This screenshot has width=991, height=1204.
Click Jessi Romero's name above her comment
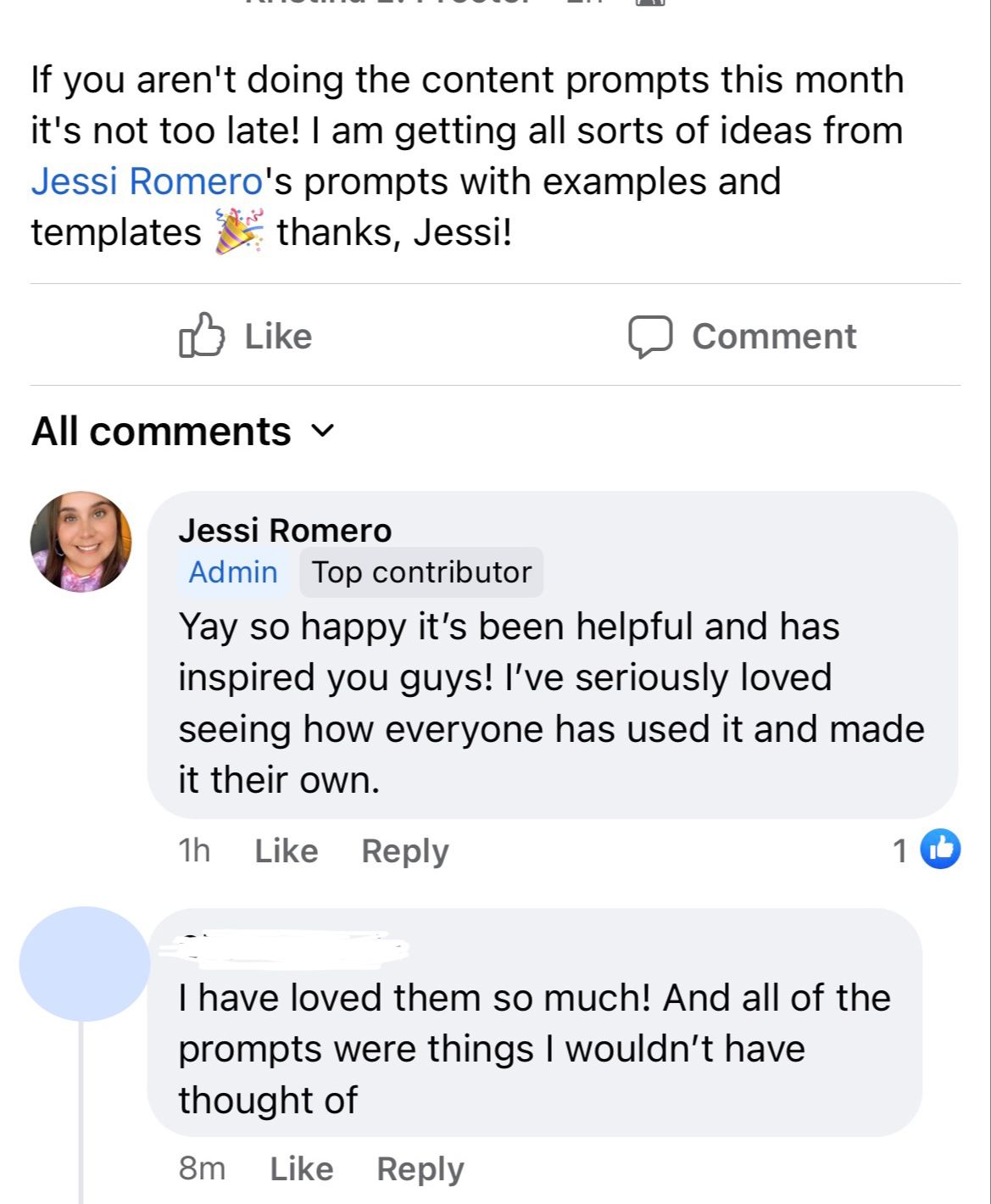pos(285,530)
